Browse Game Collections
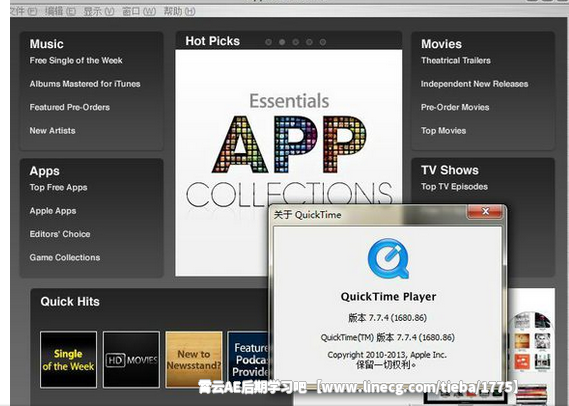 click(65, 258)
